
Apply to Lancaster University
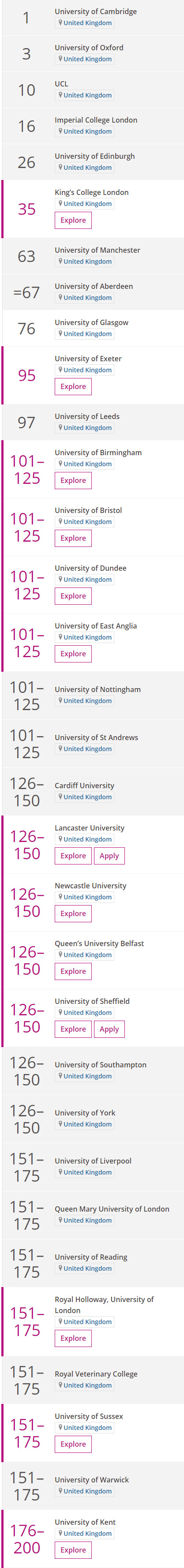(x=109, y=856)
